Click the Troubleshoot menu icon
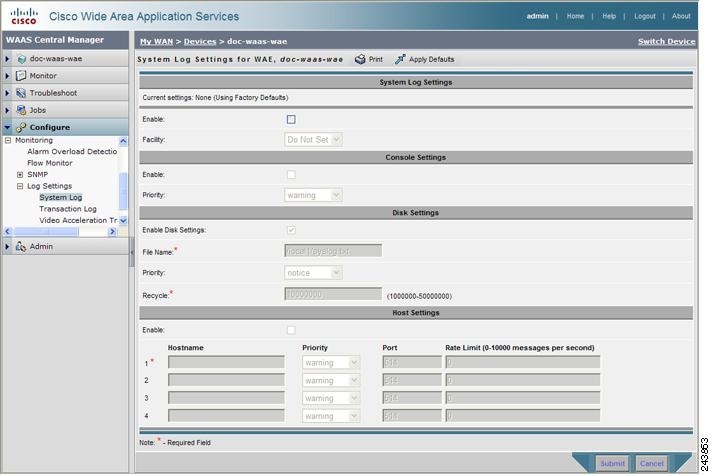712x475 pixels. pos(21,93)
